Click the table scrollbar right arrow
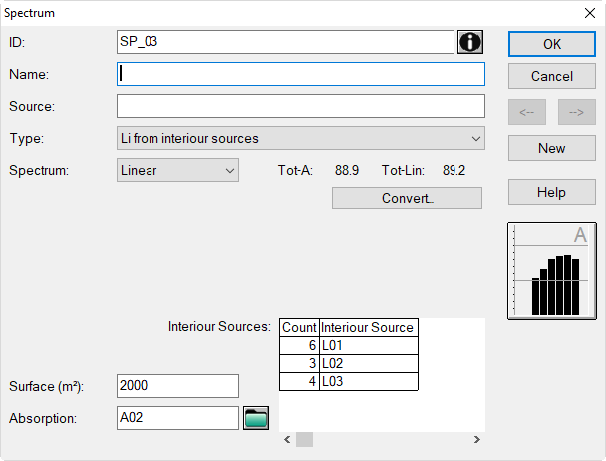606x461 pixels. tap(477, 439)
